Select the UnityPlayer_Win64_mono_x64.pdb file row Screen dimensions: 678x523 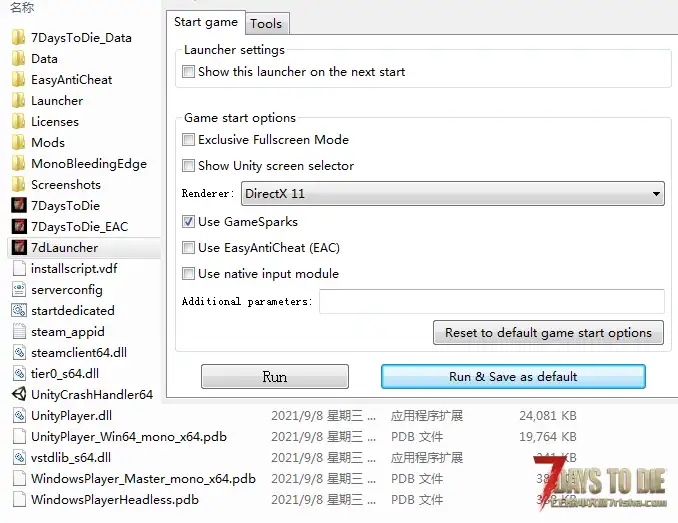click(129, 437)
